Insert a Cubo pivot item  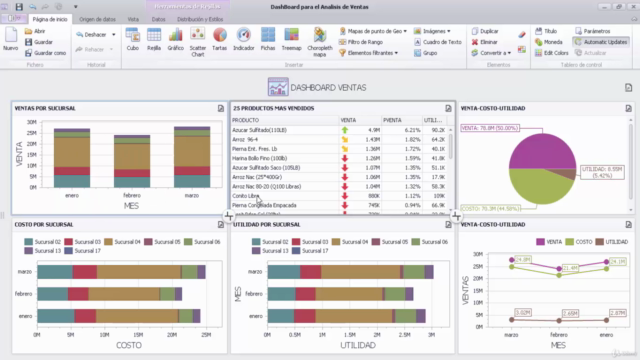133,39
